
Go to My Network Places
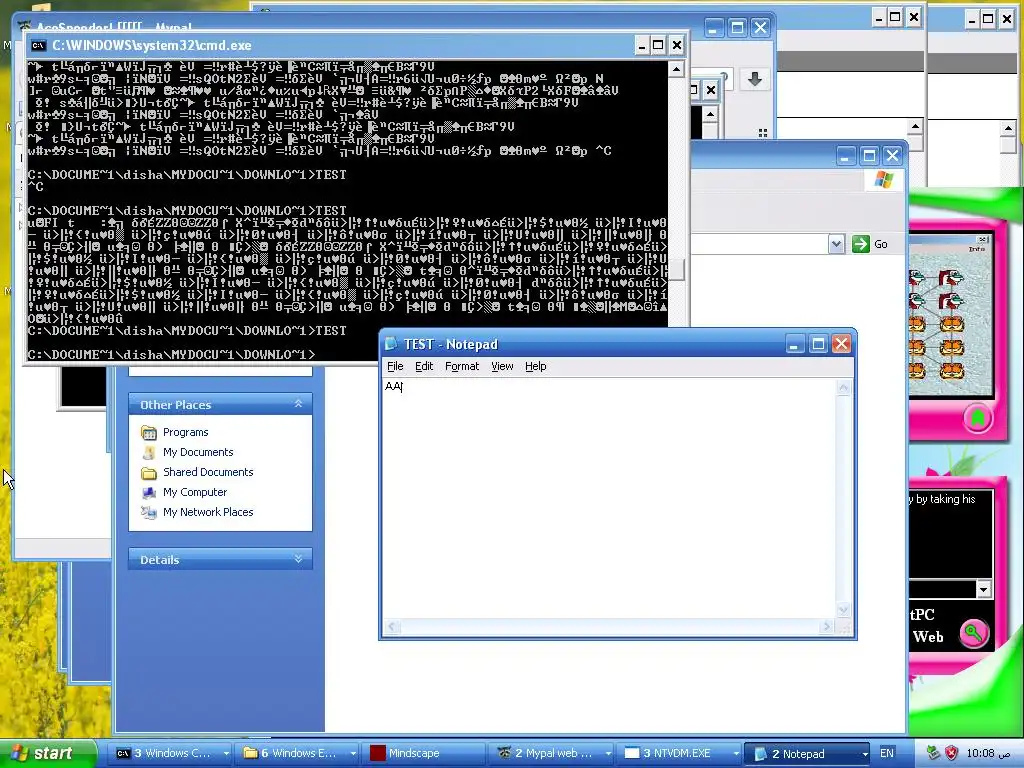(x=208, y=512)
